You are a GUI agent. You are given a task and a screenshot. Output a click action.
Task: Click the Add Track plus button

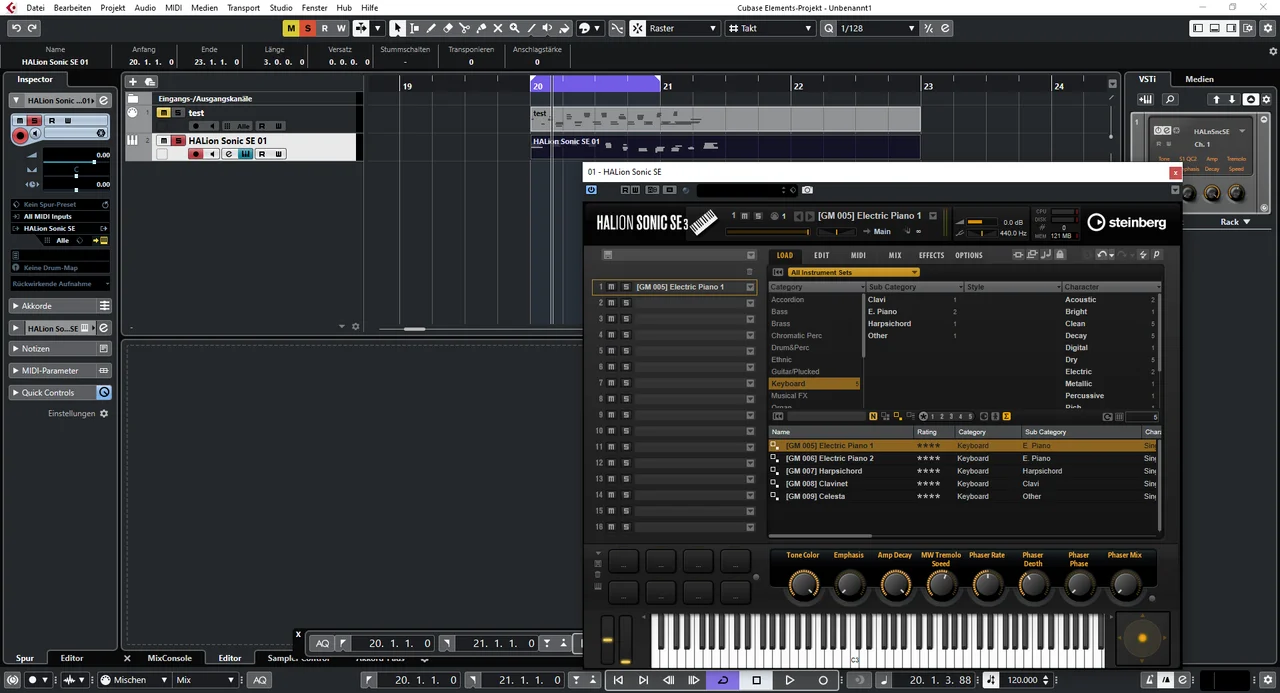click(x=133, y=81)
